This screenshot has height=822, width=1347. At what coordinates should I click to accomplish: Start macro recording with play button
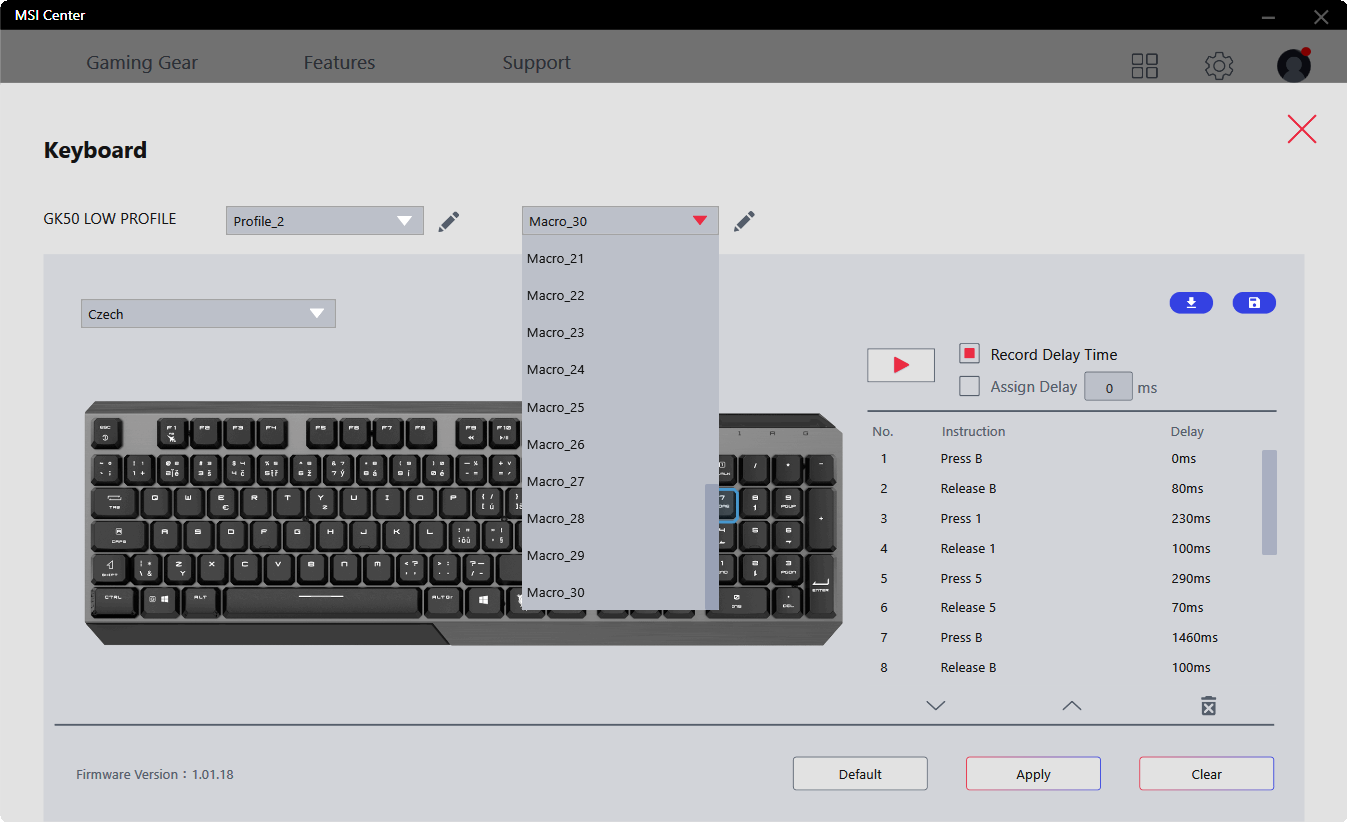901,365
